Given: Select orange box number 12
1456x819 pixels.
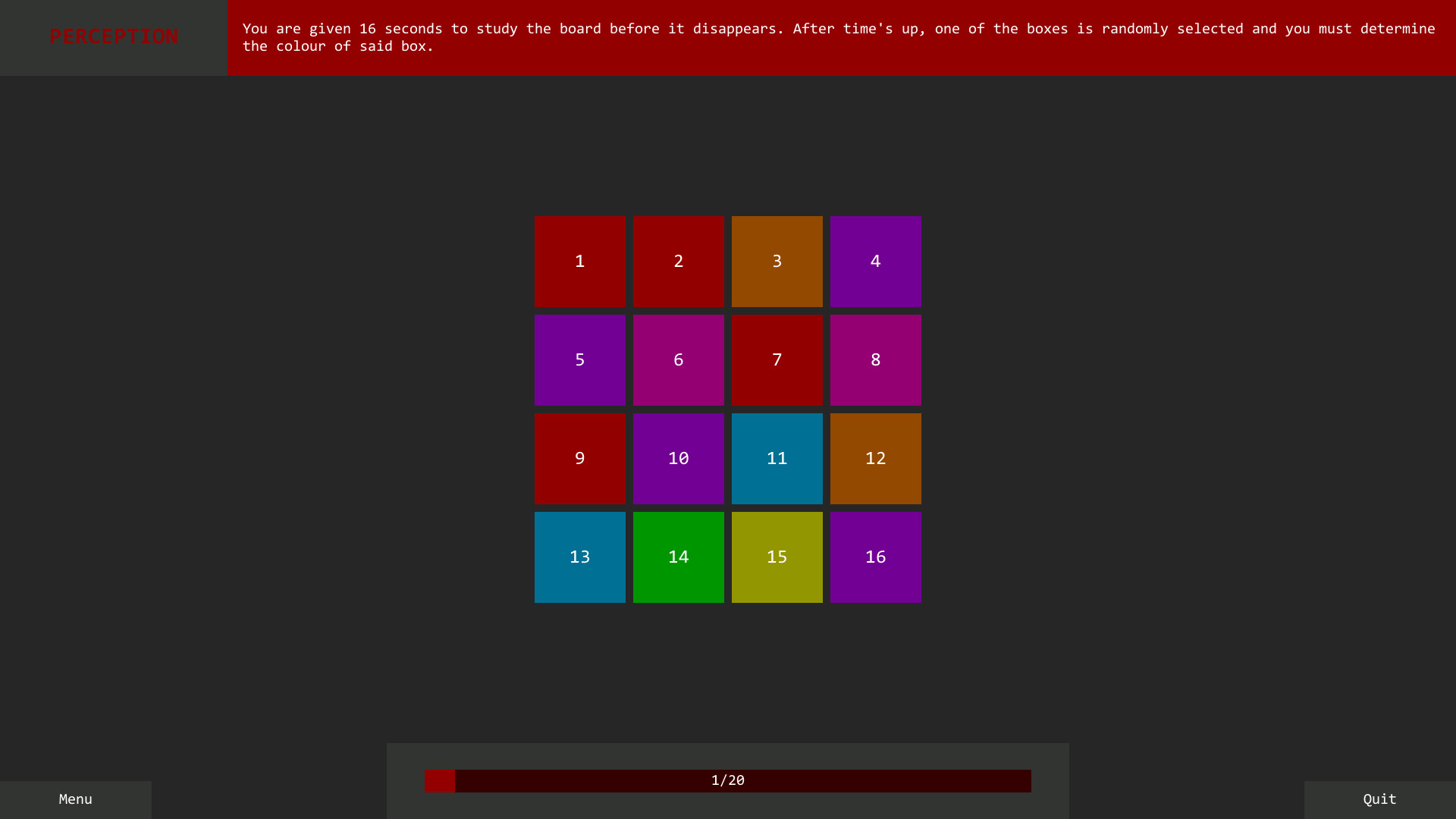Looking at the screenshot, I should pos(876,459).
